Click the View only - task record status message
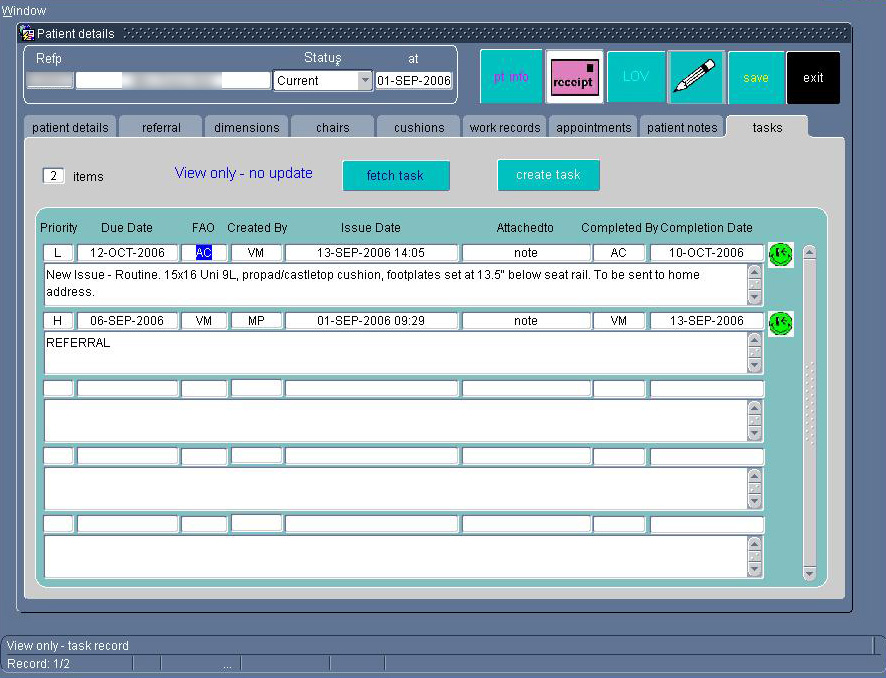886x678 pixels. (68, 646)
